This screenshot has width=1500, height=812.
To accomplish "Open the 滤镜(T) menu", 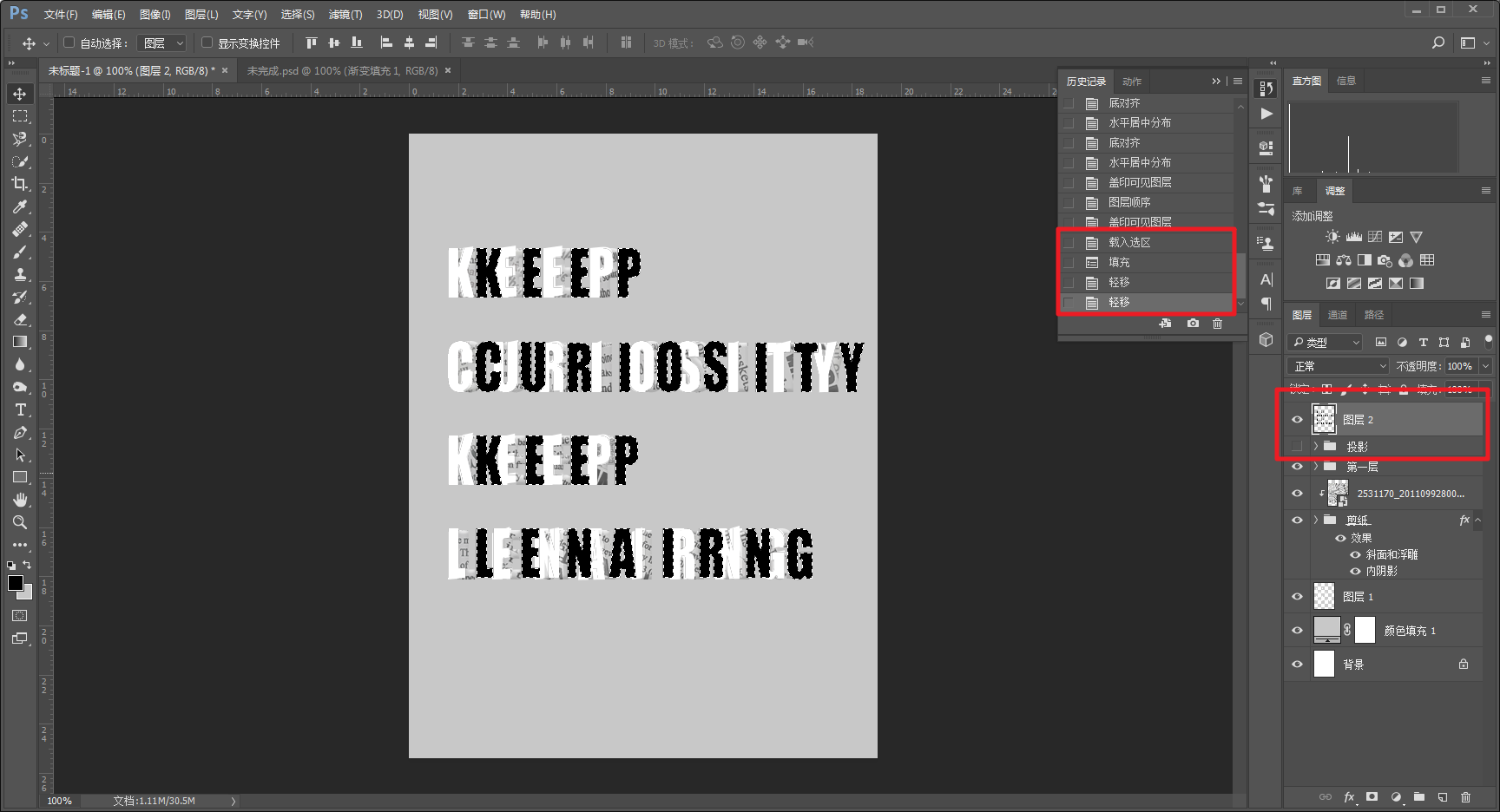I will [345, 15].
